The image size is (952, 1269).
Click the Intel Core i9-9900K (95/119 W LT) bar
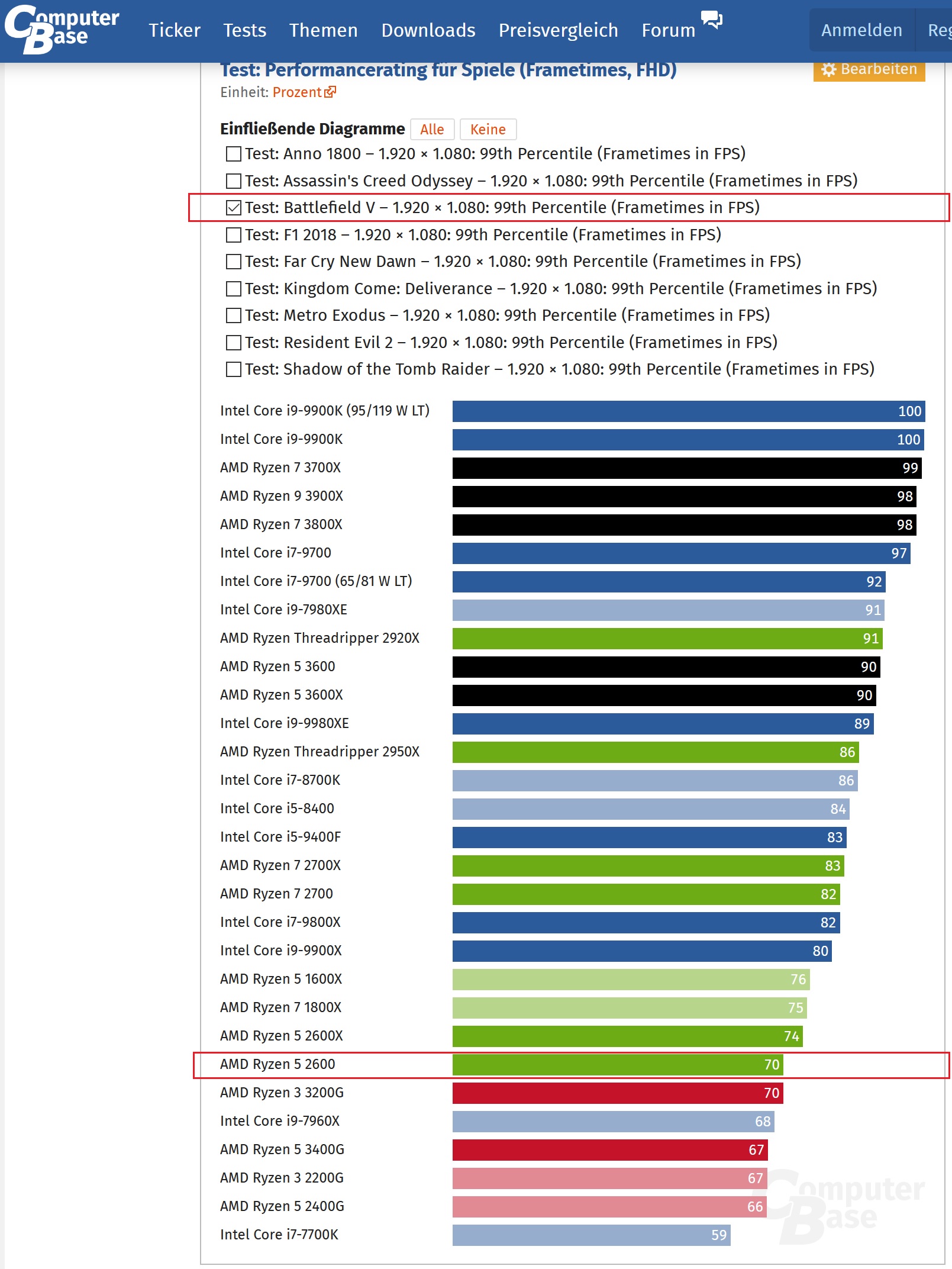pos(689,411)
